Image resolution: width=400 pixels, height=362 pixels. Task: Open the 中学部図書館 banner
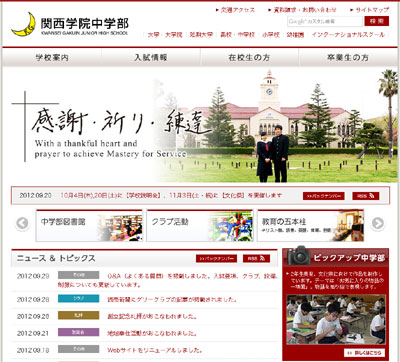pyautogui.click(x=89, y=225)
